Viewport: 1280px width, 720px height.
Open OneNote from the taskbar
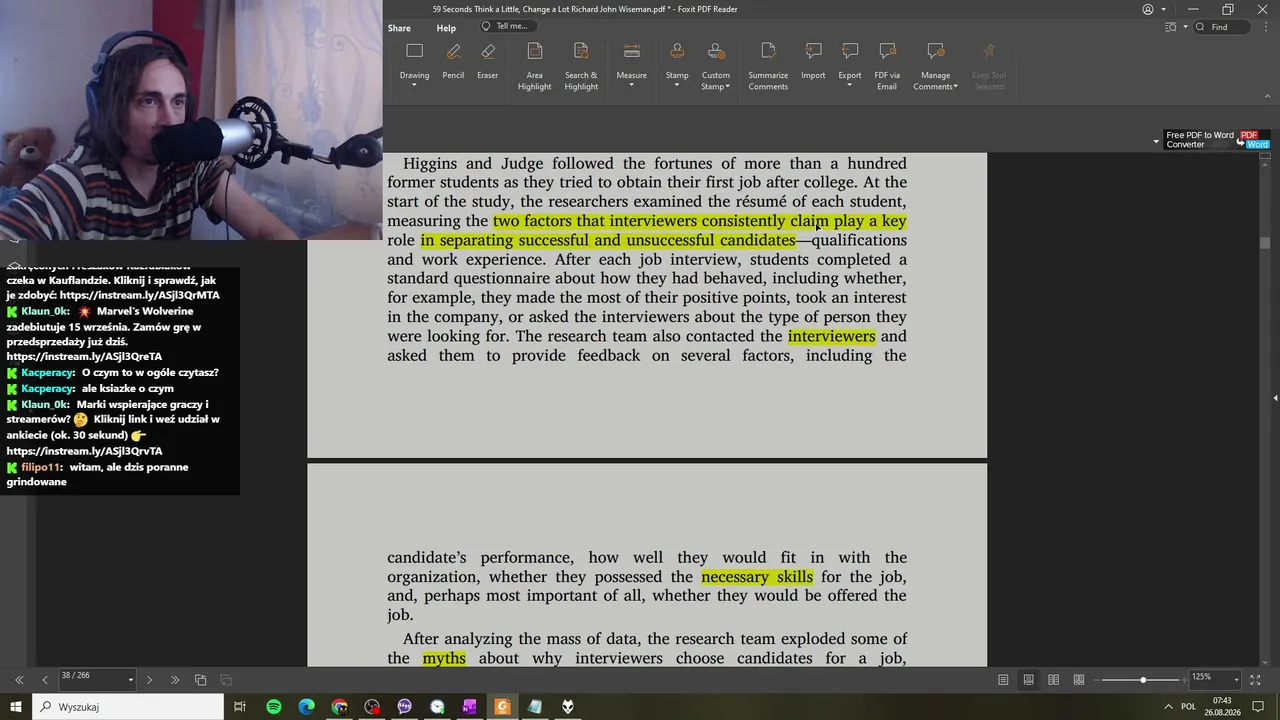469,707
